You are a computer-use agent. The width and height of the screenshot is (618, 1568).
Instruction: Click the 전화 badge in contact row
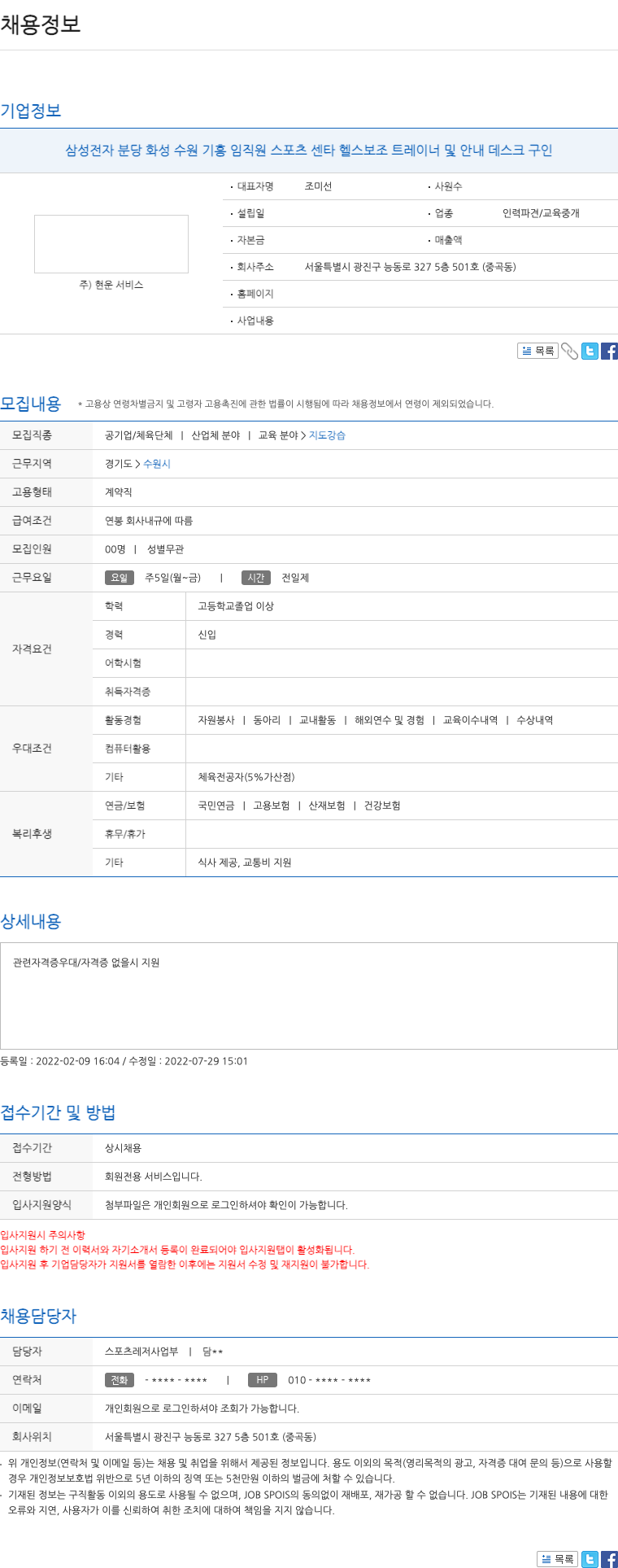point(120,1380)
